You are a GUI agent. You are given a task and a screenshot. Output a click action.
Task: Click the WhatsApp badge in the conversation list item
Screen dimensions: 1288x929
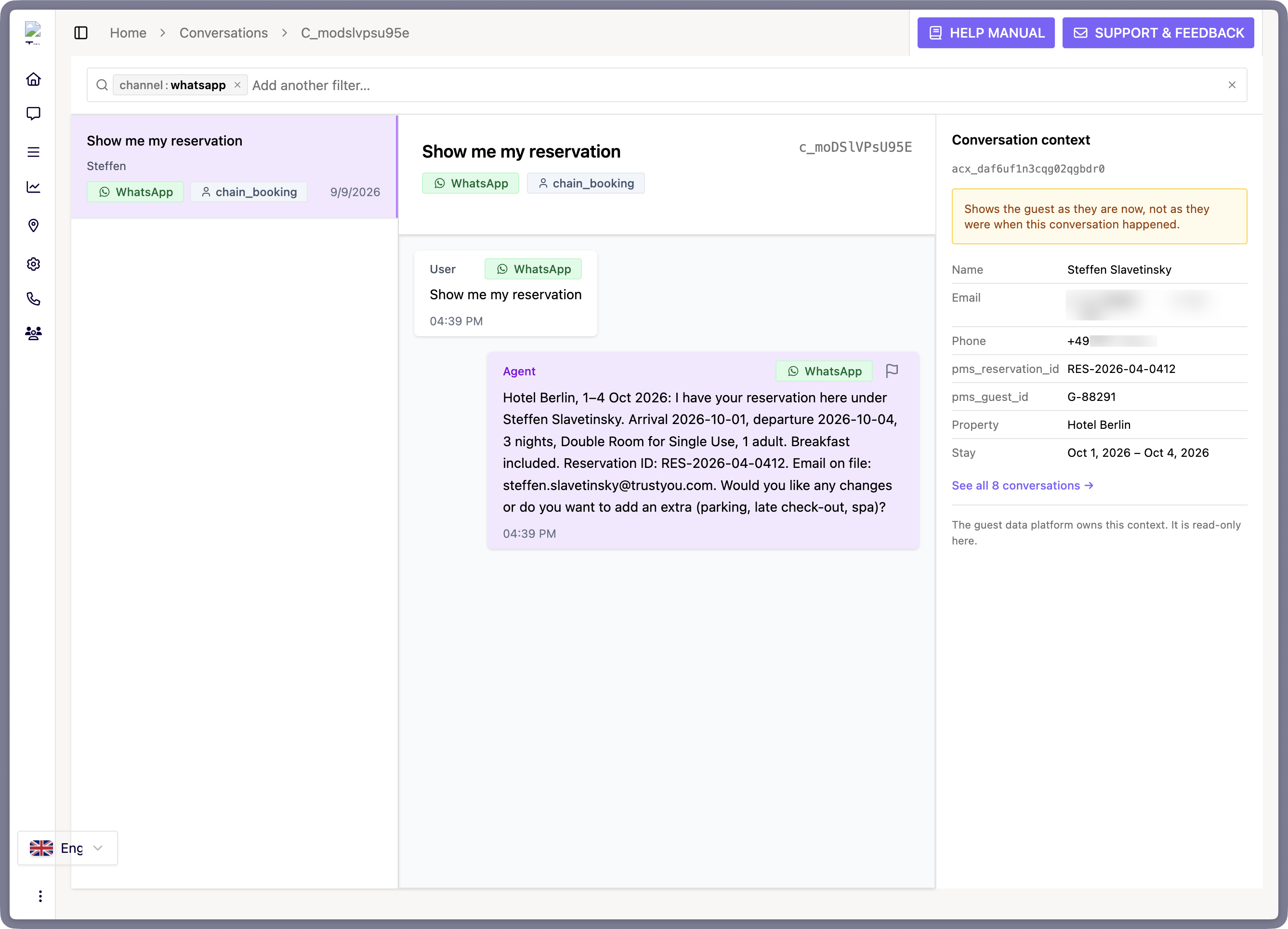coord(135,192)
